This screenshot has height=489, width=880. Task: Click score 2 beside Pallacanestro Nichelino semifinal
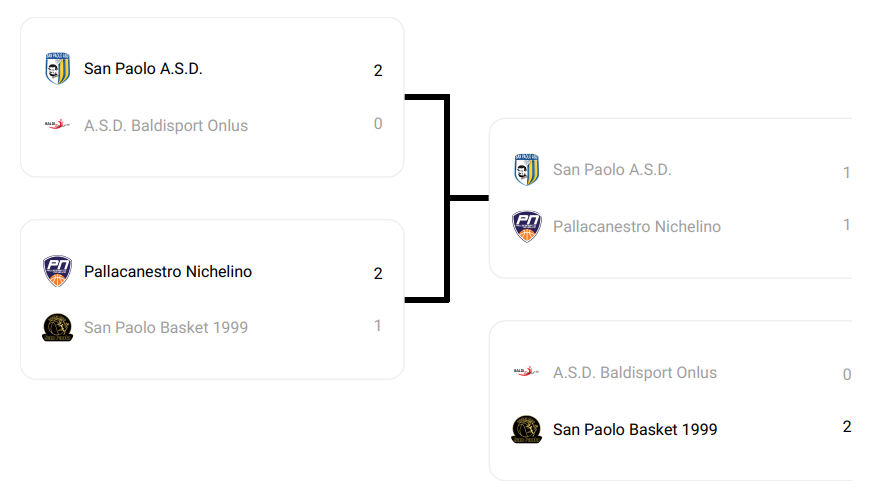click(x=378, y=273)
